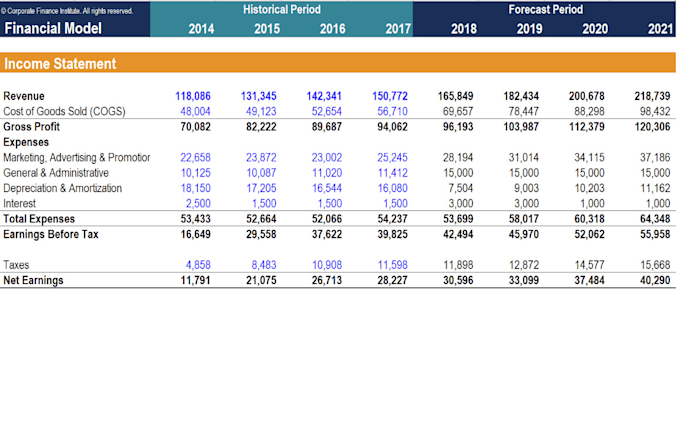
Task: Click 2015 revenue value 131,345
Action: click(x=259, y=96)
